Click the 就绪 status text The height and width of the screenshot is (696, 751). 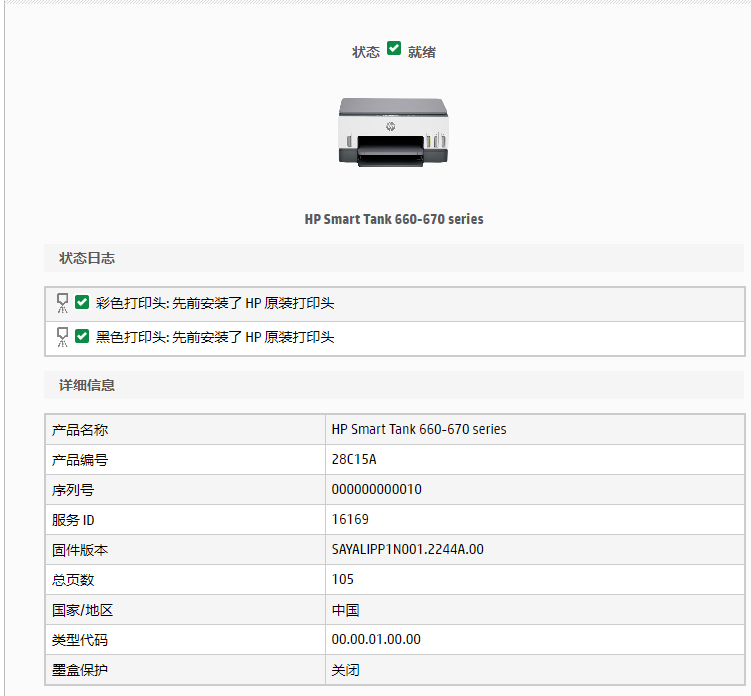(x=421, y=52)
